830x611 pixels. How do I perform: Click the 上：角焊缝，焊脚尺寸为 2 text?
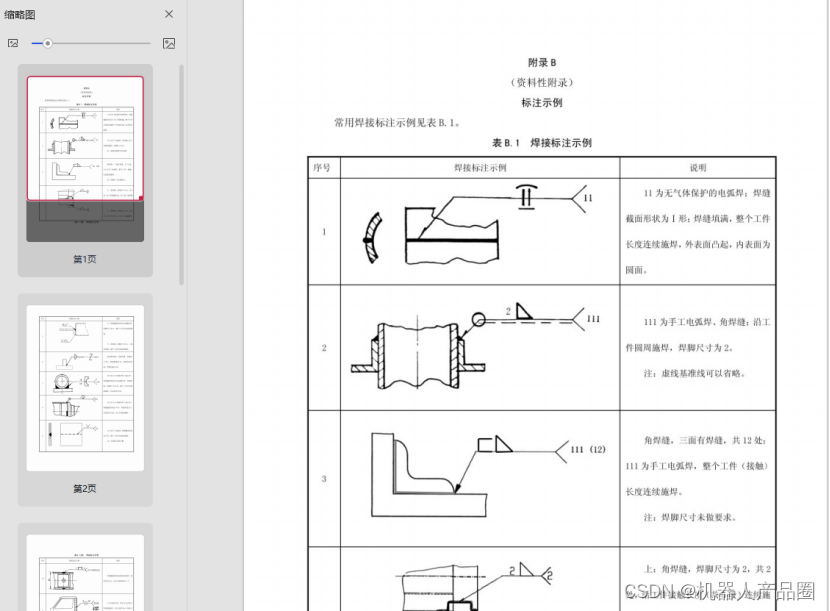[707, 569]
